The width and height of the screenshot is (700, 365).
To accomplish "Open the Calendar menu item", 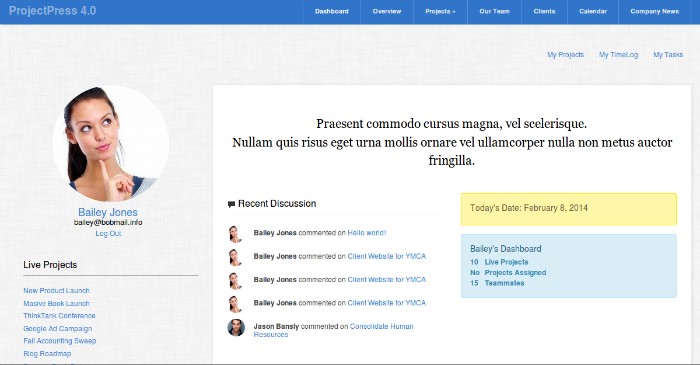I will pos(593,12).
